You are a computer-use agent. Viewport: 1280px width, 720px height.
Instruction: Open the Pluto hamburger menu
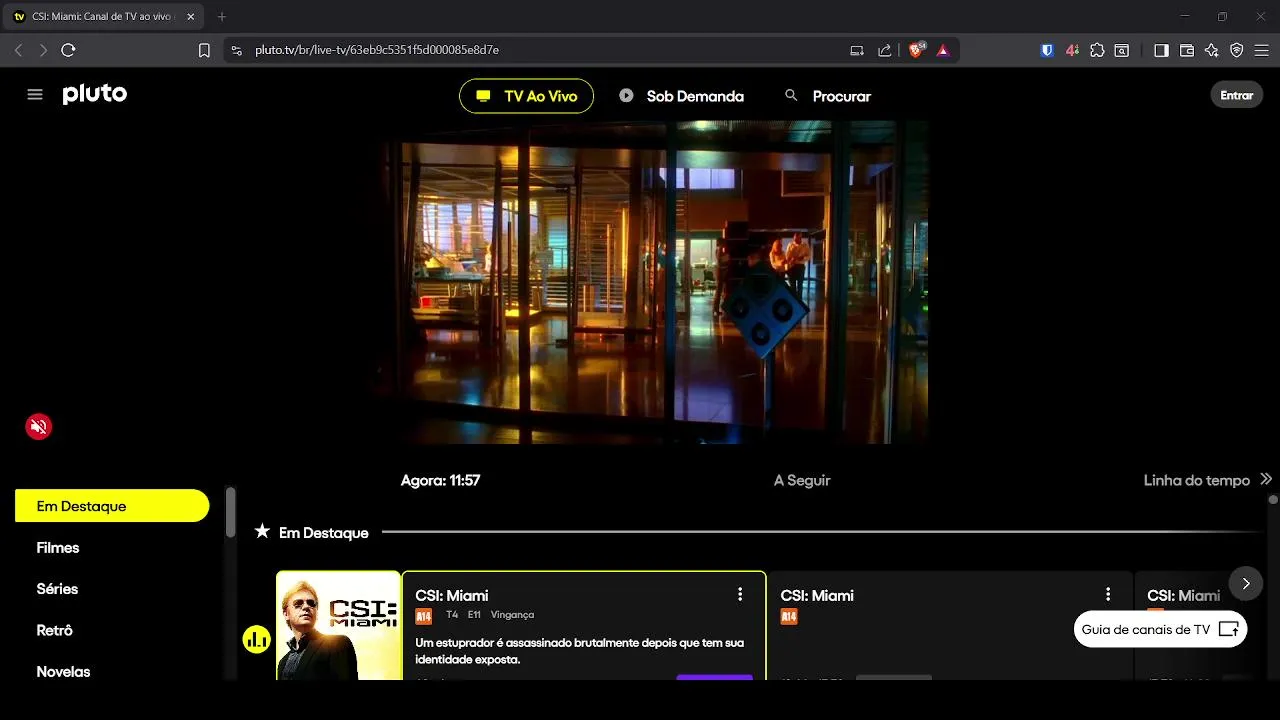(x=35, y=95)
